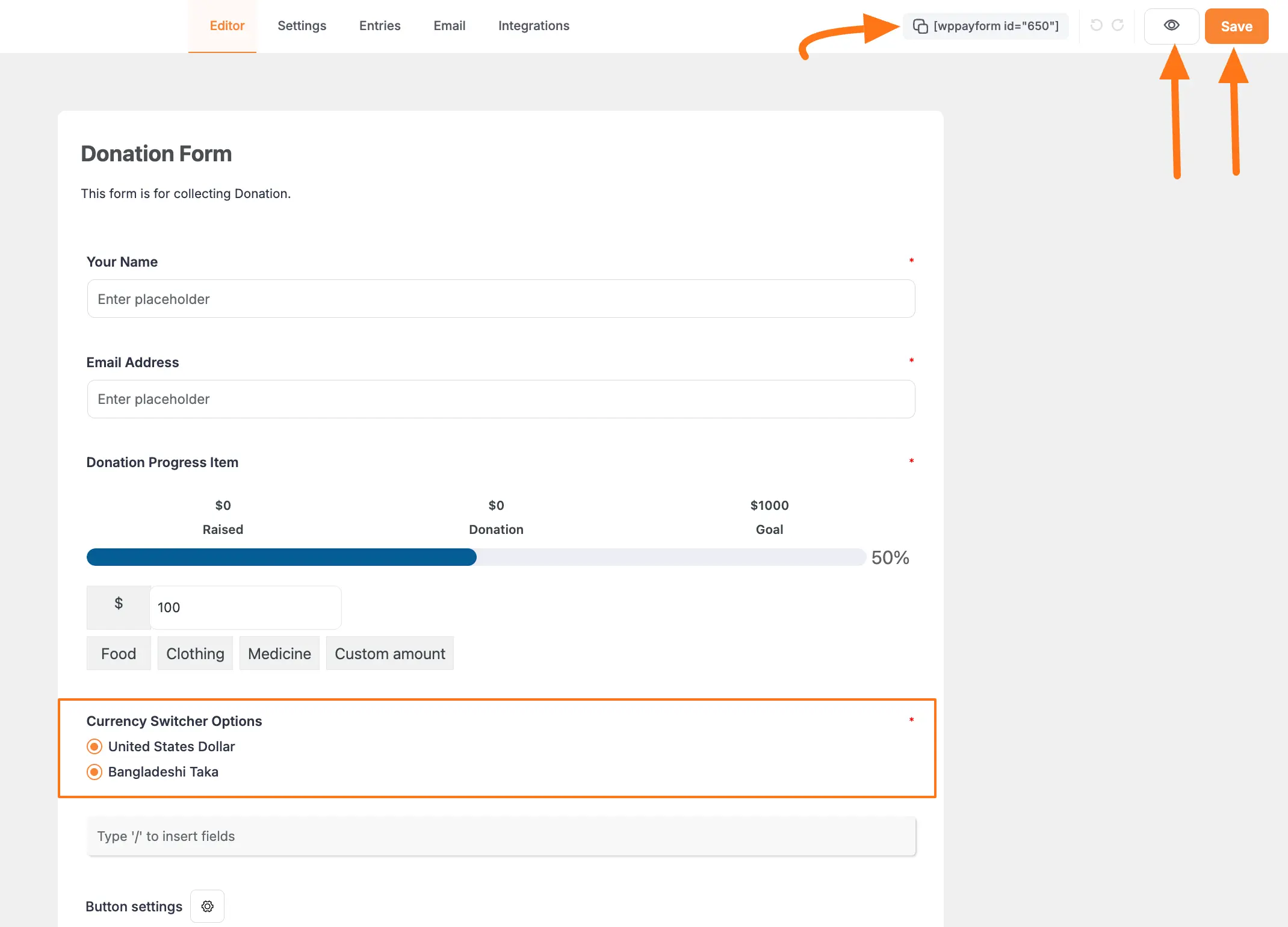Open button settings gear icon

208,906
